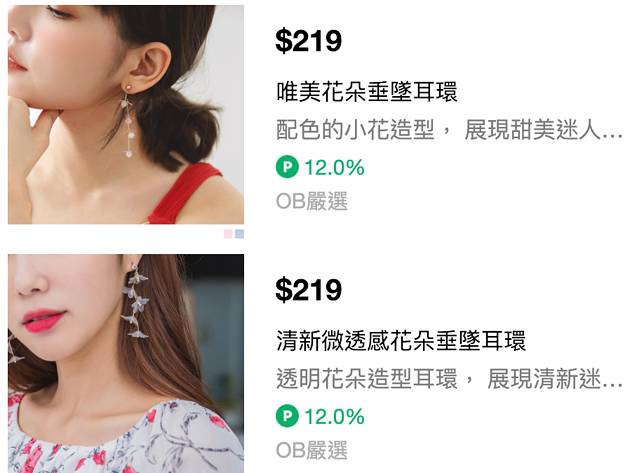This screenshot has width=644, height=473.
Task: Click the pink dangling earring in first photo
Action: coord(128,121)
